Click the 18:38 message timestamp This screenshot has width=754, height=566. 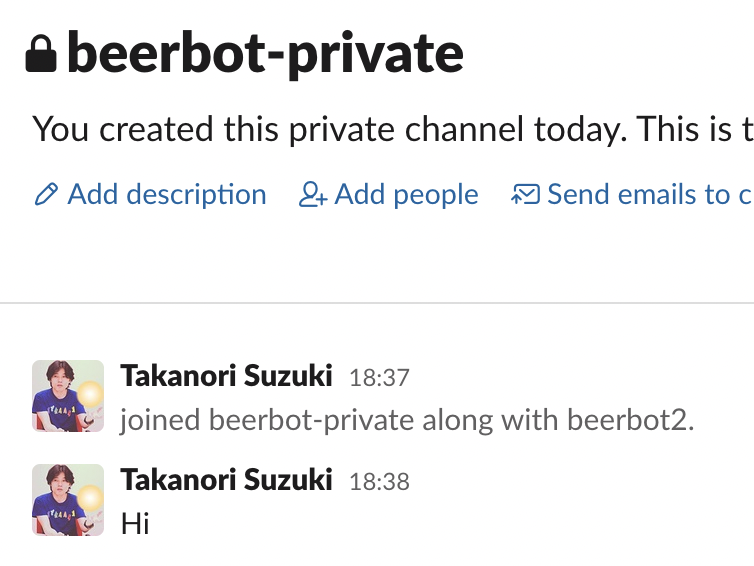[x=379, y=482]
